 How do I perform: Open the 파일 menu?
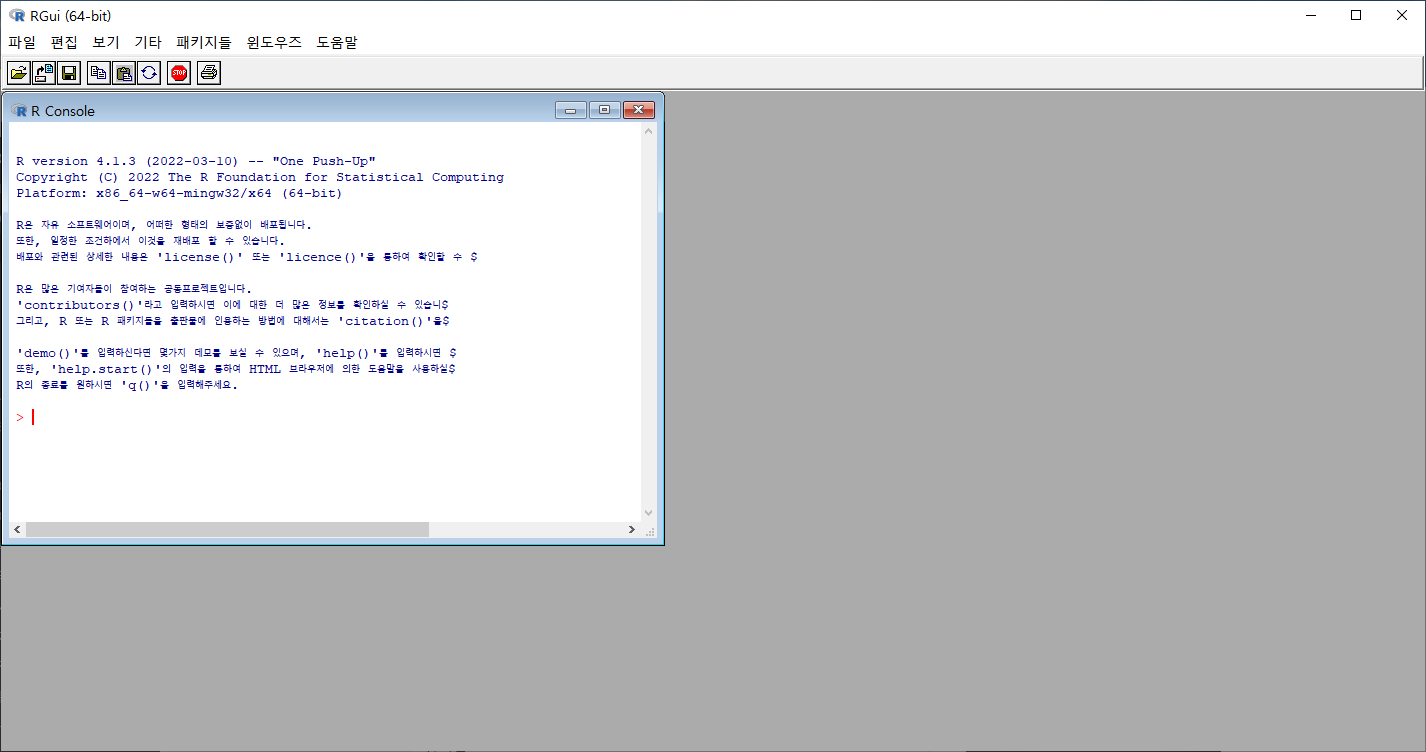click(x=22, y=42)
